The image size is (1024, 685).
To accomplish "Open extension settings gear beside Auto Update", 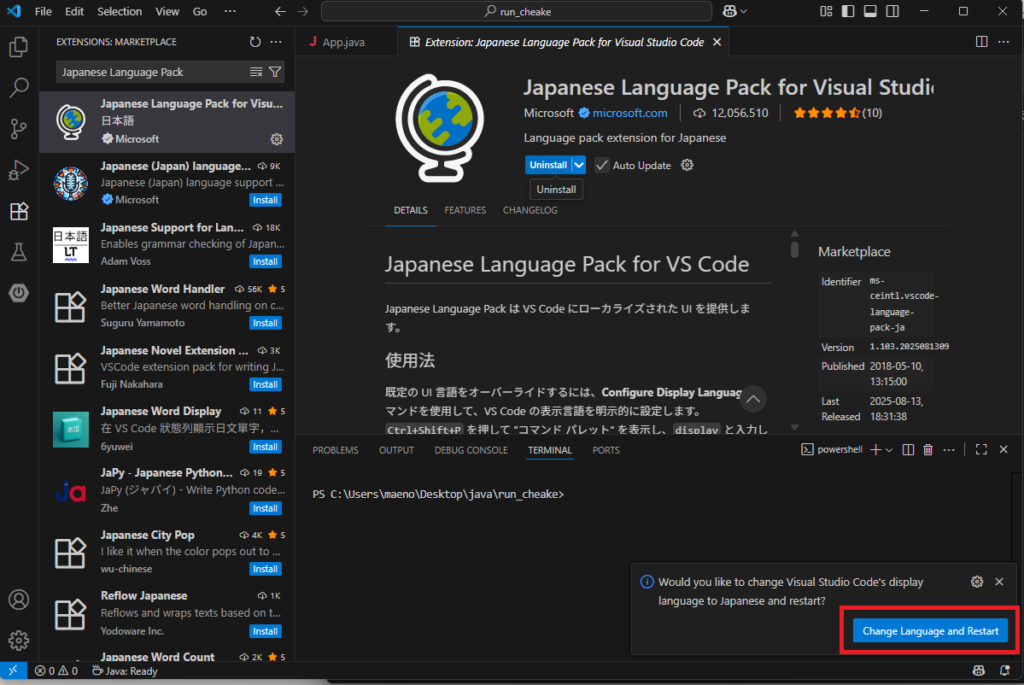I will [x=687, y=165].
